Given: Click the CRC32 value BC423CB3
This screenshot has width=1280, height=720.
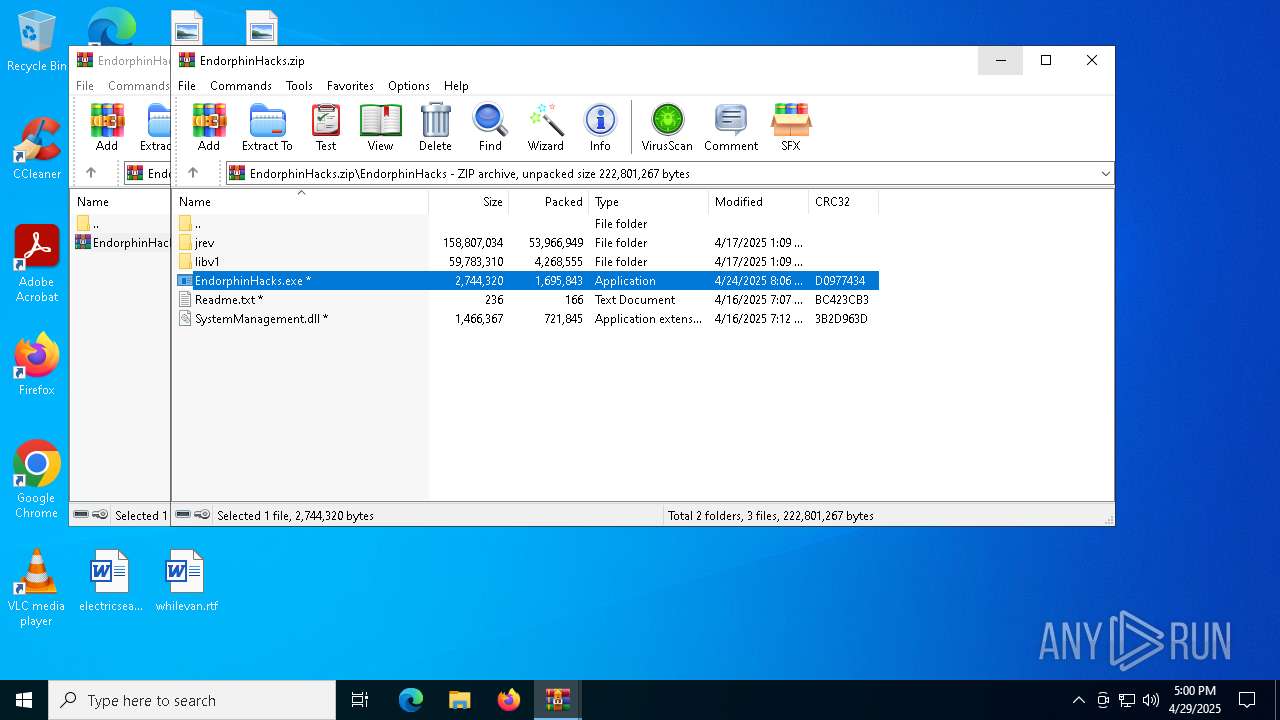Looking at the screenshot, I should (x=841, y=300).
